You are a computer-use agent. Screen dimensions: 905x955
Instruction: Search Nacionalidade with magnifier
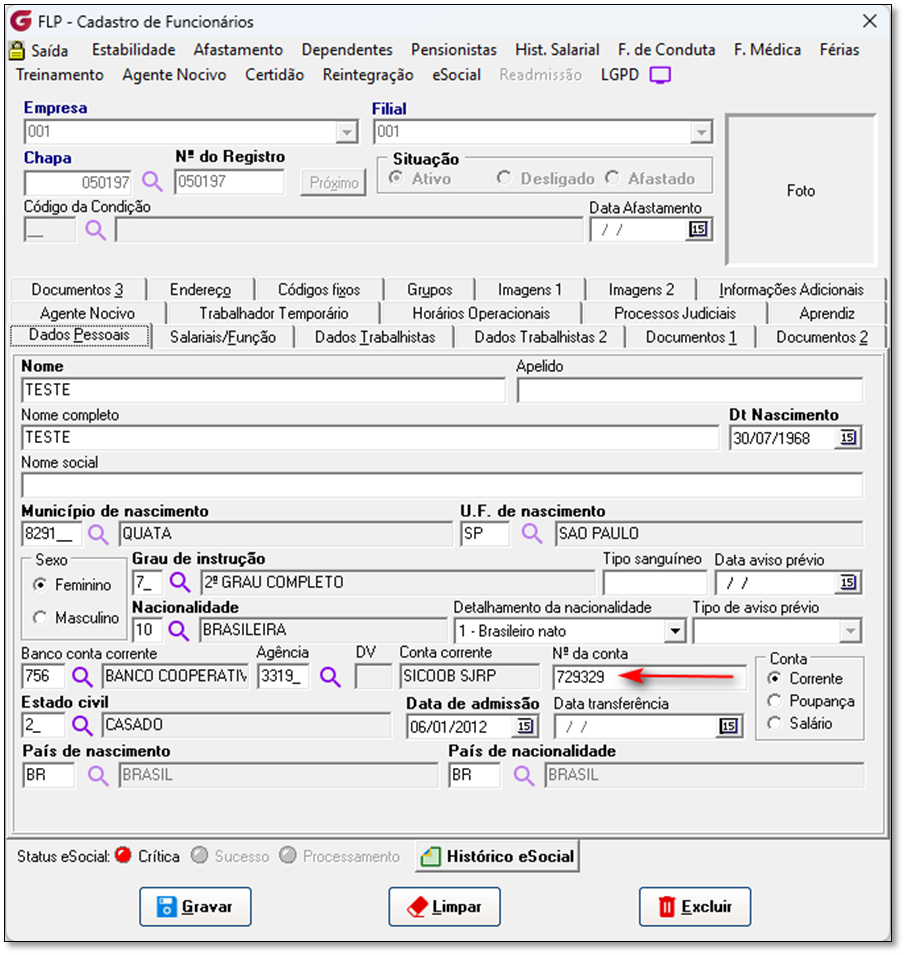click(x=178, y=630)
